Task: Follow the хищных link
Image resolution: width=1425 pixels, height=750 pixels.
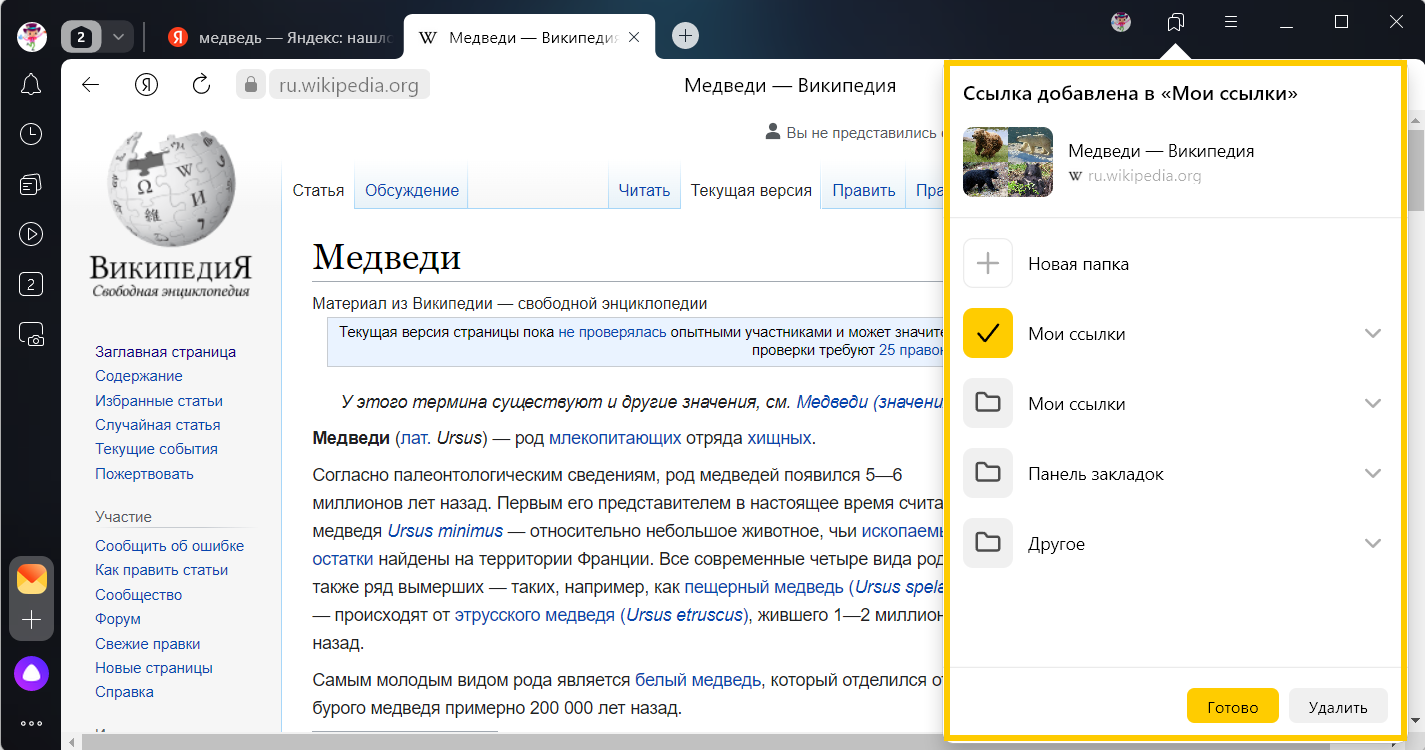Action: (780, 437)
